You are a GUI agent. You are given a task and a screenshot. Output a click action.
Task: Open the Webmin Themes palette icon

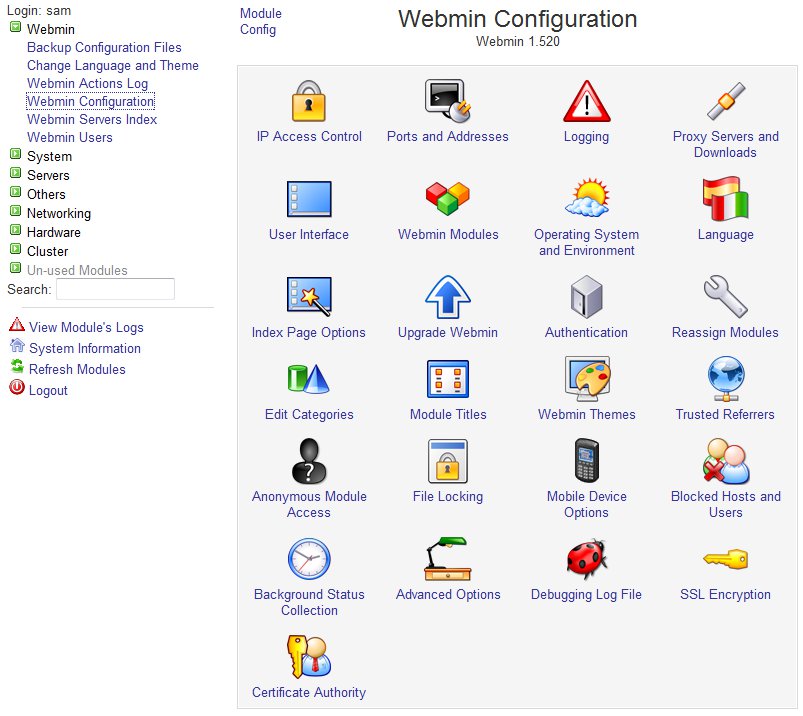(x=587, y=378)
